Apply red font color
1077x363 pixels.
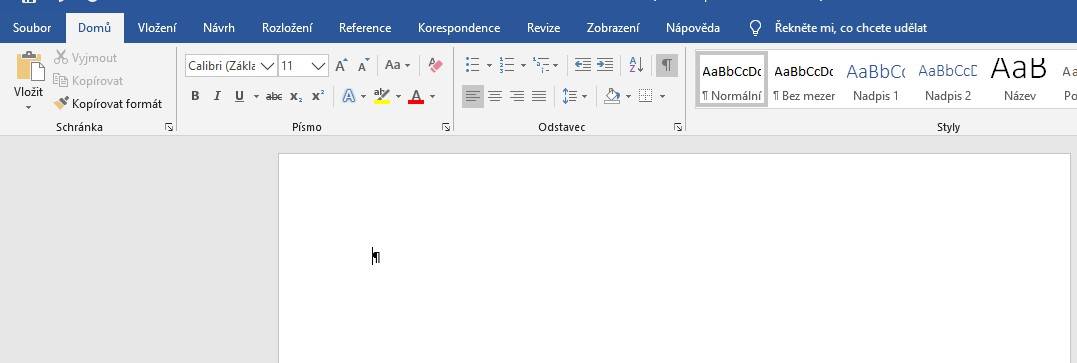point(416,96)
